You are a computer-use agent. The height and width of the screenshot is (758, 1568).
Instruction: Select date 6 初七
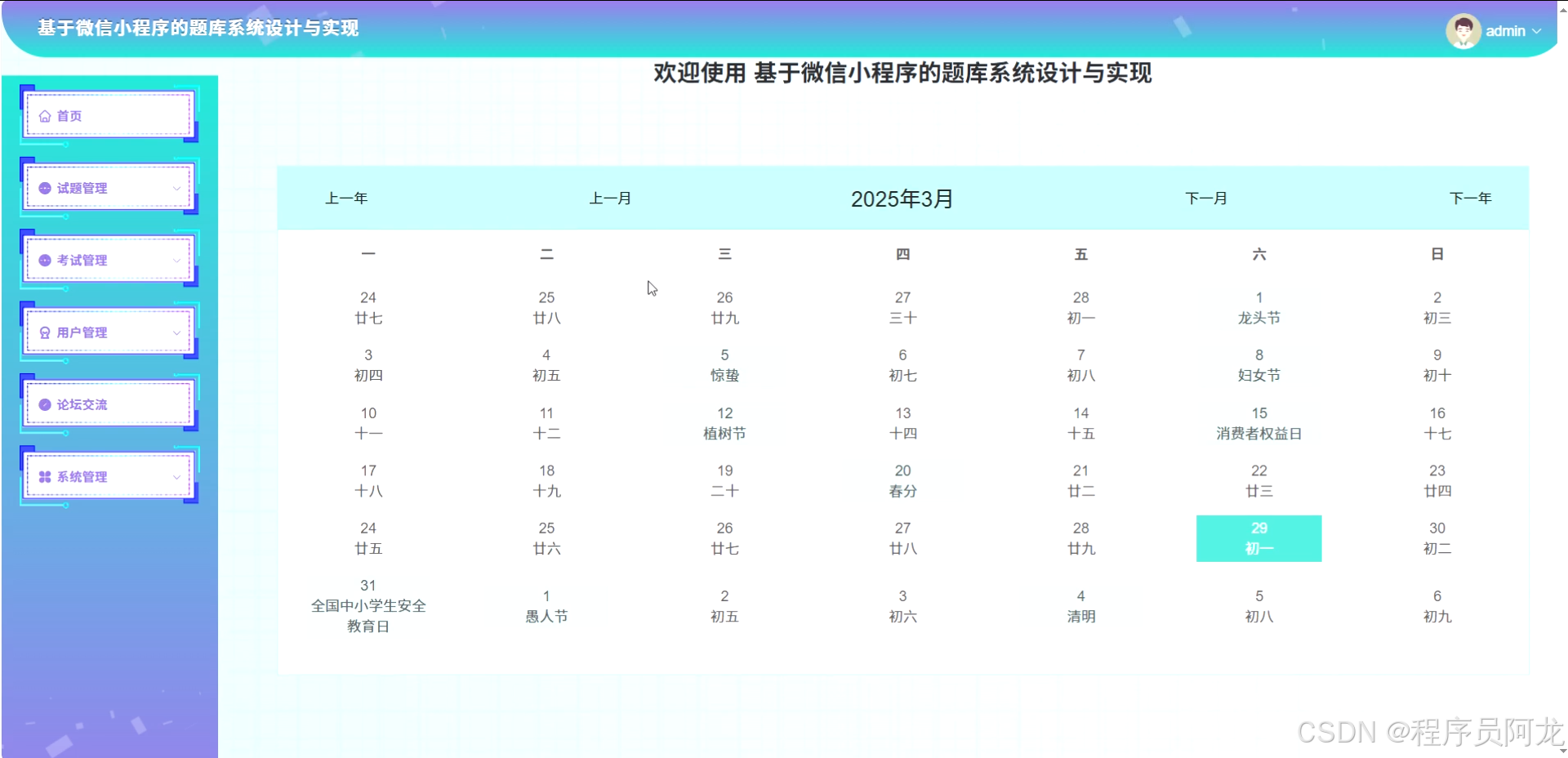[x=902, y=365]
